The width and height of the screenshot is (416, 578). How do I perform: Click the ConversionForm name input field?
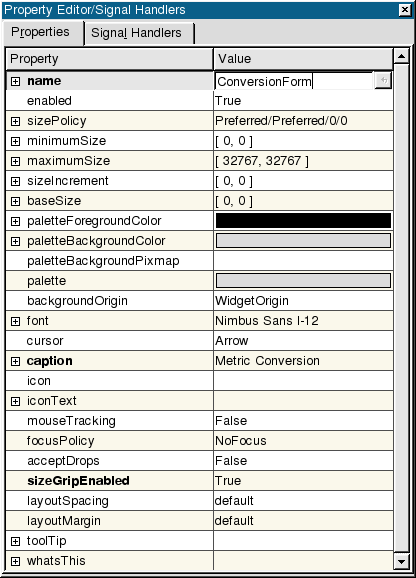tap(294, 81)
